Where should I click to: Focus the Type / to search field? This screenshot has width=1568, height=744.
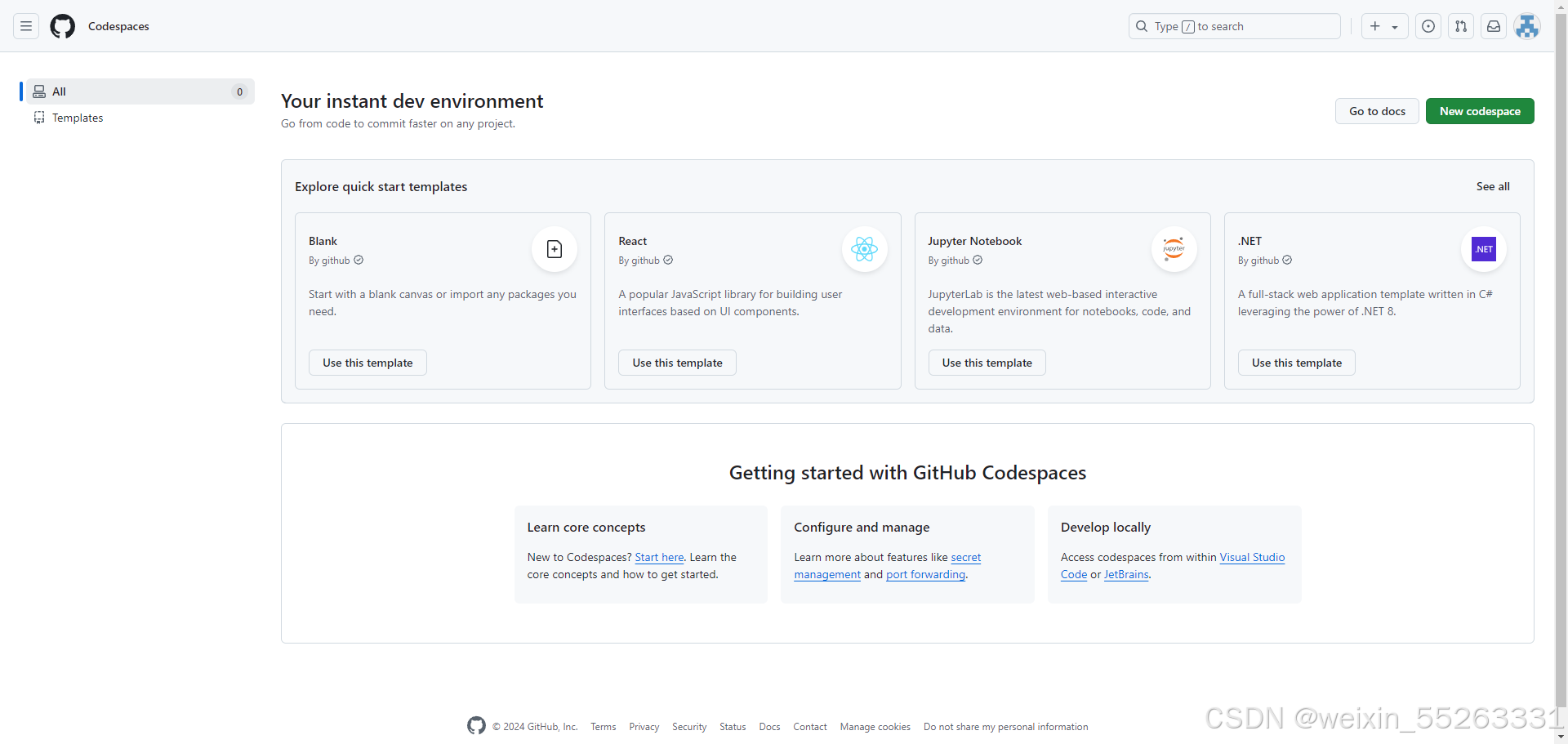coord(1235,26)
